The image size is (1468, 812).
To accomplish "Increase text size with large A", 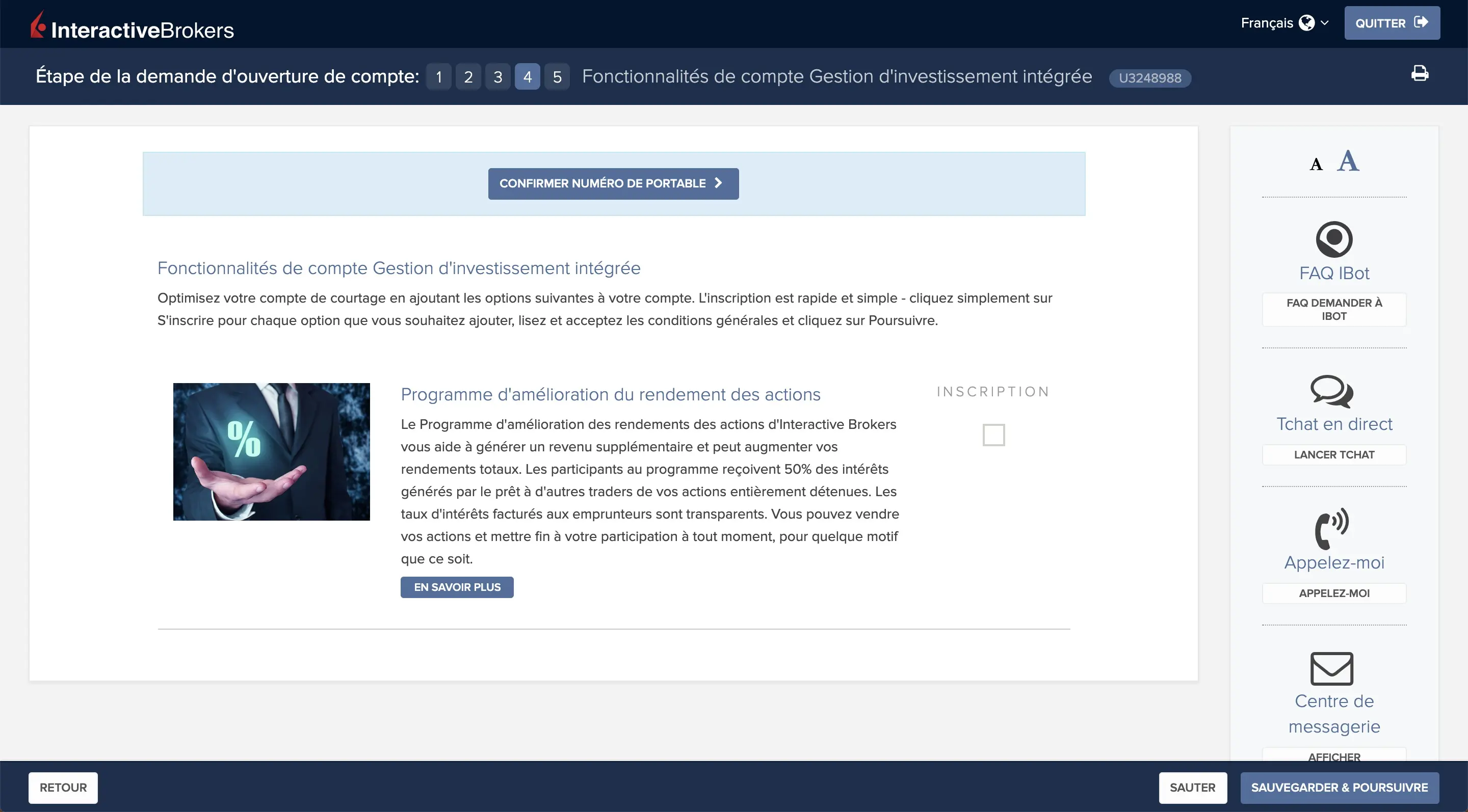I will pos(1348,160).
